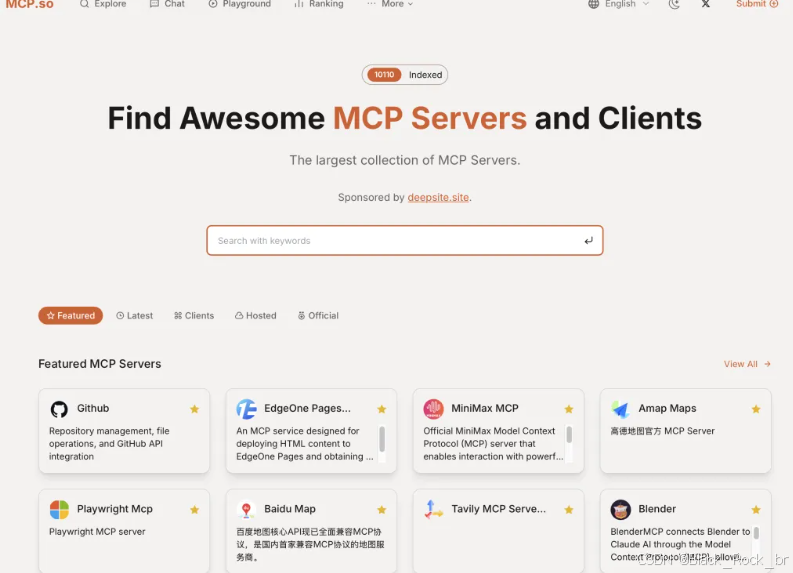Click the Github octocat icon
The width and height of the screenshot is (793, 573).
pyautogui.click(x=59, y=409)
